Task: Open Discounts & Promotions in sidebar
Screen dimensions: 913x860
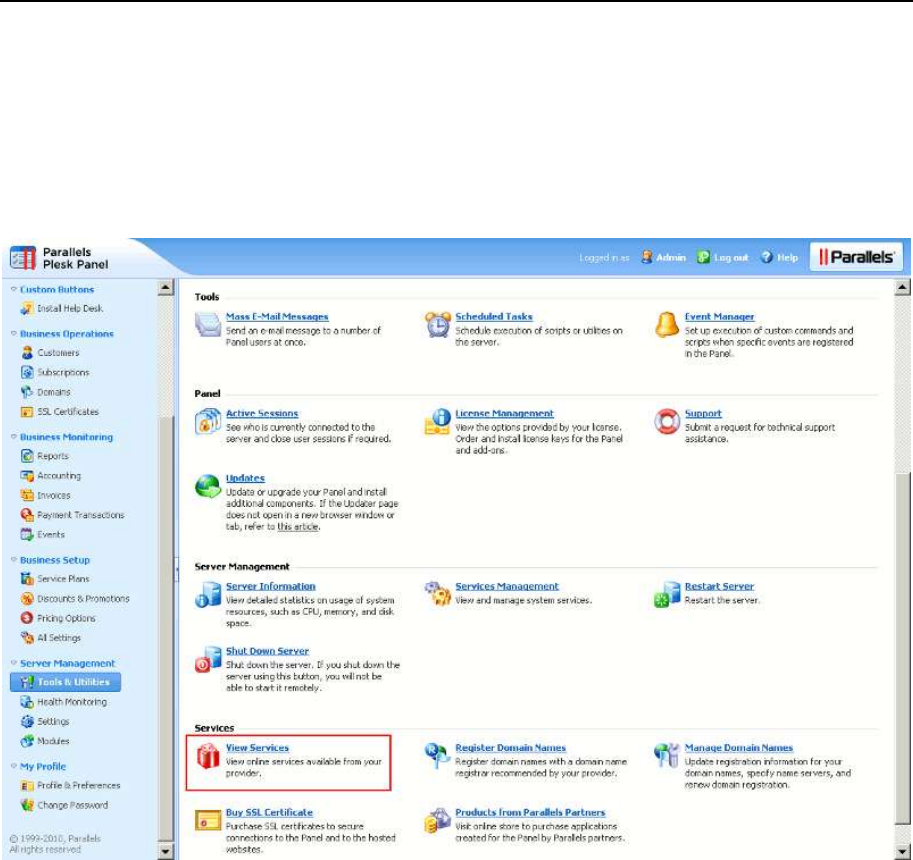Action: [x=83, y=599]
